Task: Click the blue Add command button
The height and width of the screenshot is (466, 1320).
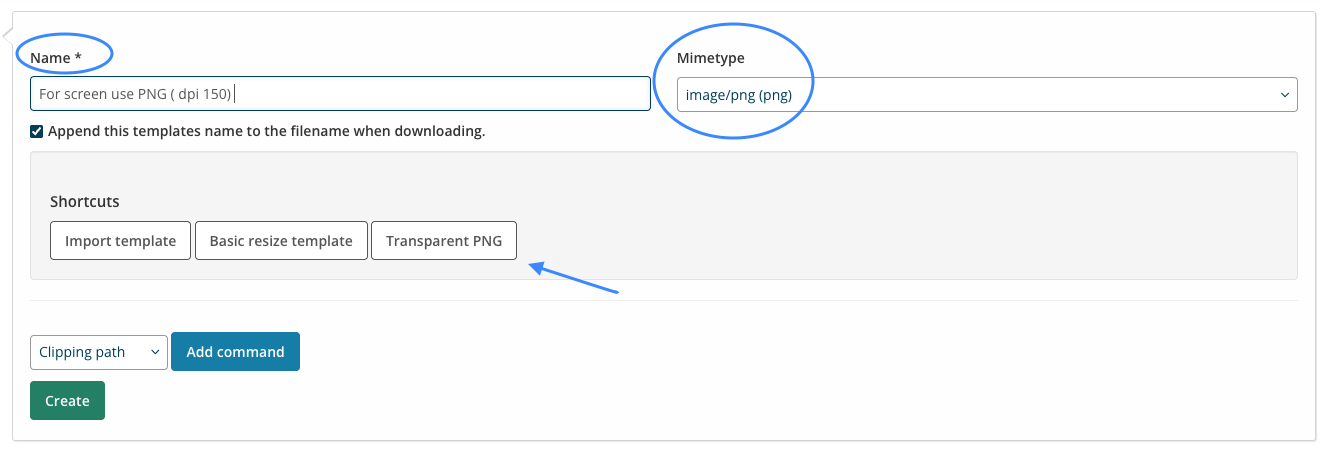Action: click(235, 352)
